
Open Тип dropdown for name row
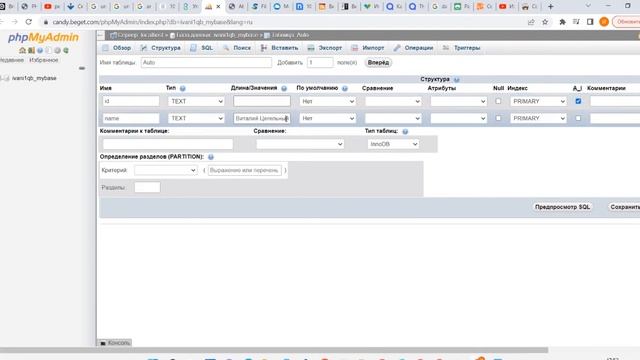196,118
